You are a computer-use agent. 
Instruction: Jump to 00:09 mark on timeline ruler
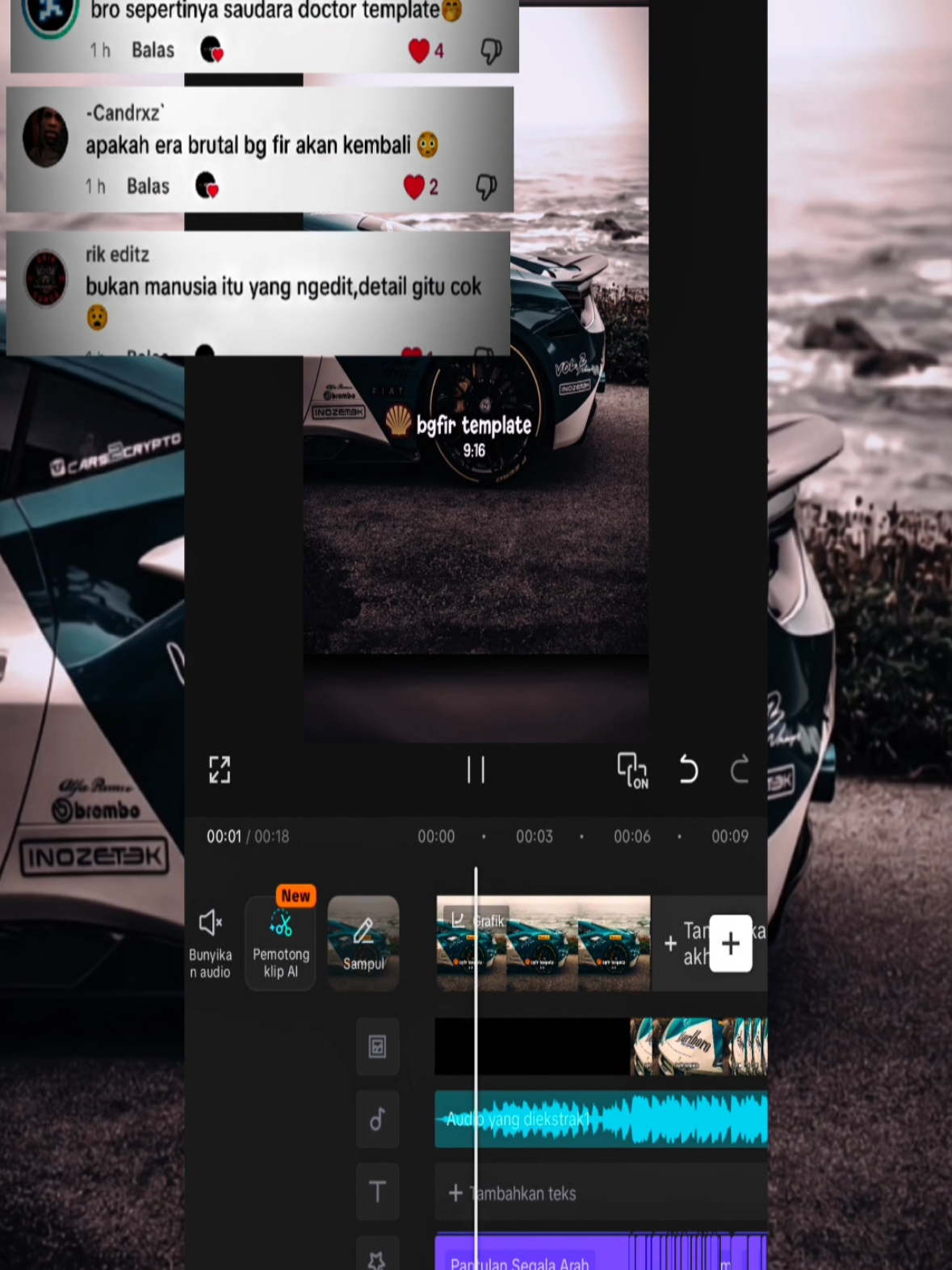click(x=730, y=837)
